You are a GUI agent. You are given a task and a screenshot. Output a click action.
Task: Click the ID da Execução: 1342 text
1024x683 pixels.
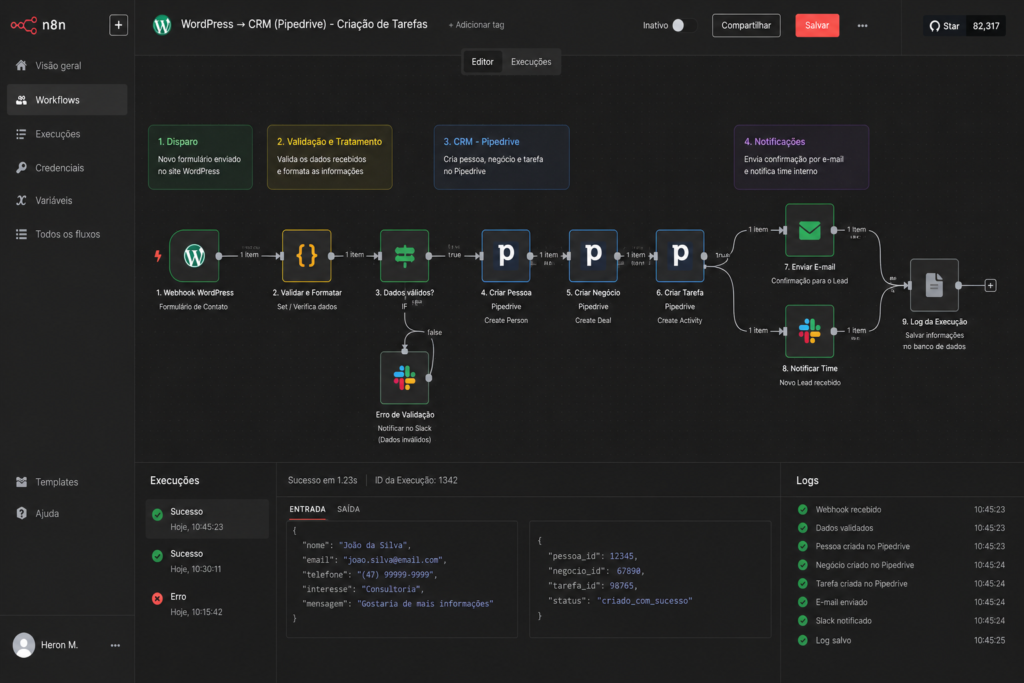point(416,480)
